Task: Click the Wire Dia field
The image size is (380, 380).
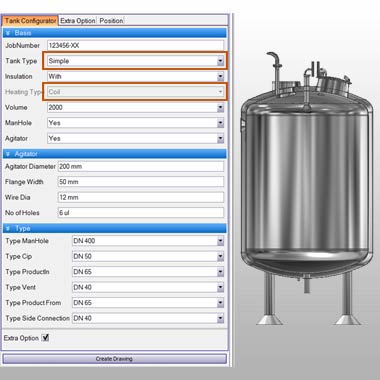Action: (x=141, y=197)
